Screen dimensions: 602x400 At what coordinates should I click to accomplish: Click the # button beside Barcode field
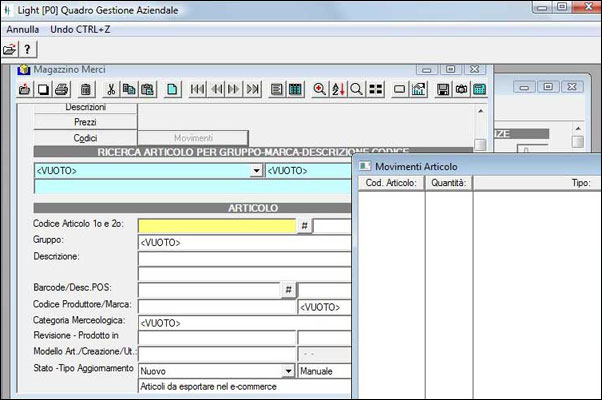click(288, 290)
